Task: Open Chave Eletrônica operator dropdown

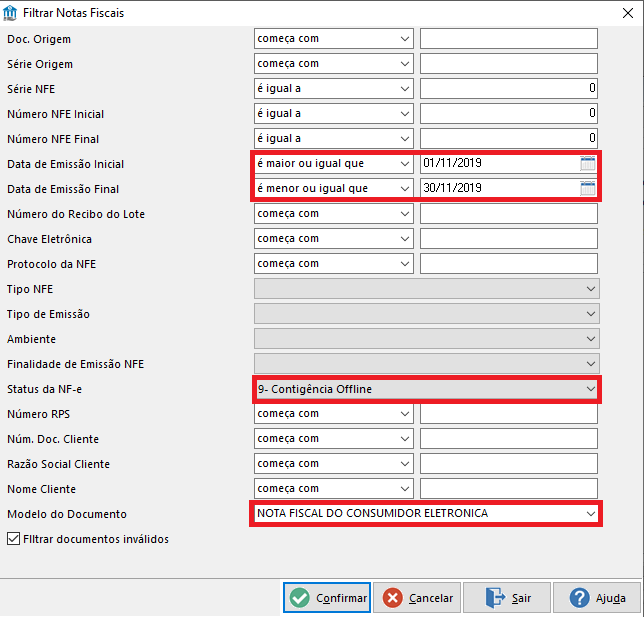Action: click(x=334, y=239)
